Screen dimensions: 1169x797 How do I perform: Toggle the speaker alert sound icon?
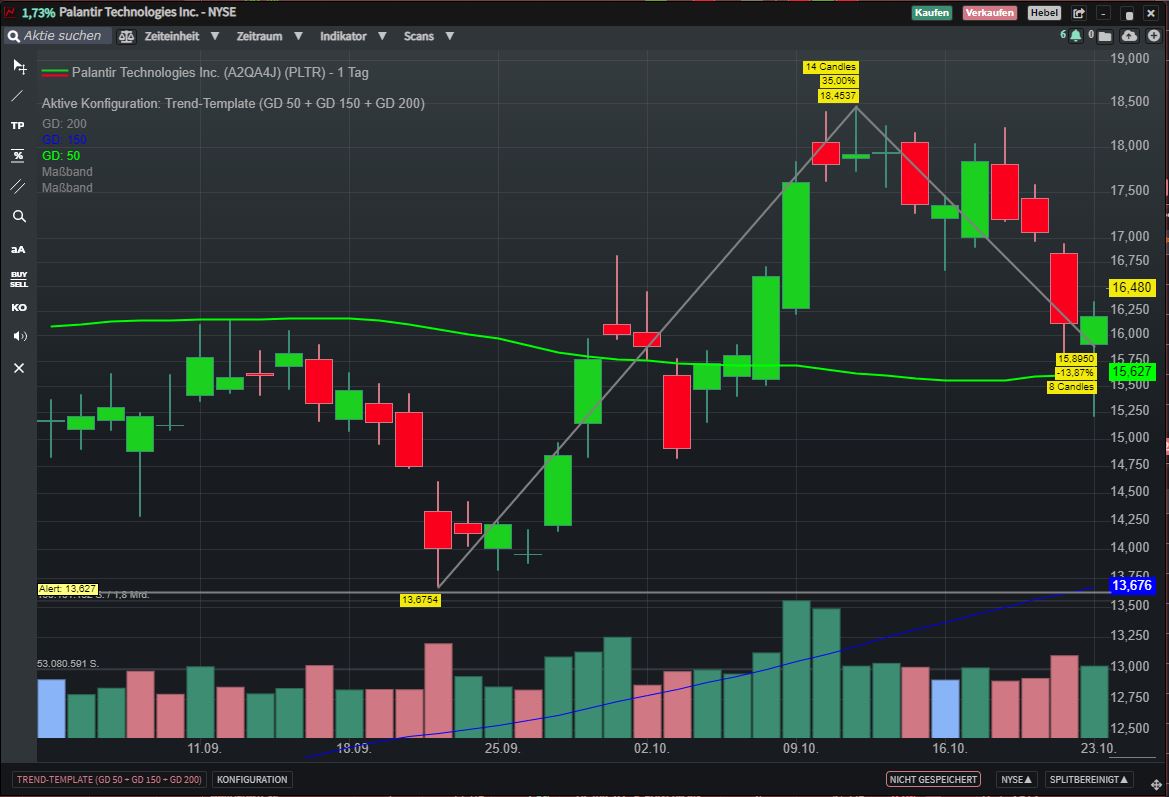[x=19, y=336]
